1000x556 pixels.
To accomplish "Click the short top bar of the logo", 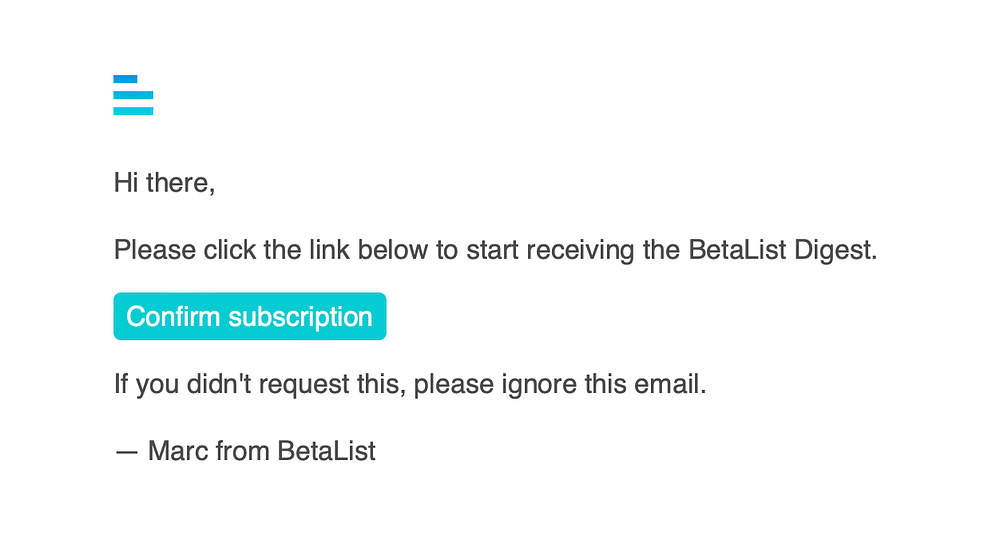I will (x=126, y=79).
